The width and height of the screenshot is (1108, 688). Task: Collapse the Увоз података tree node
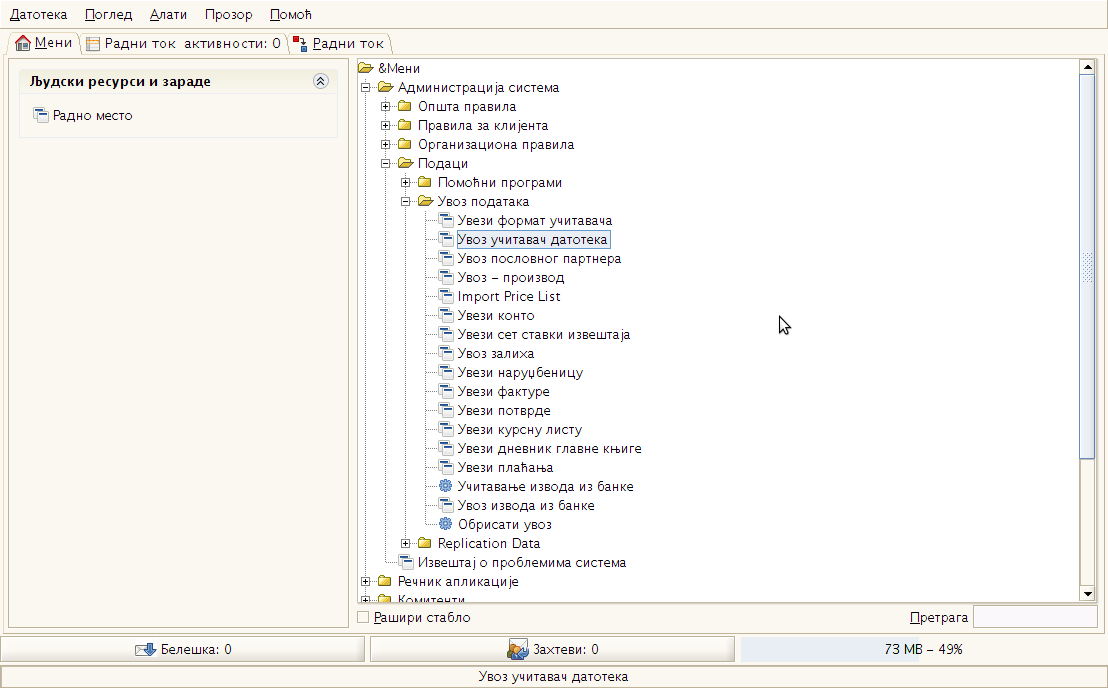coord(406,201)
